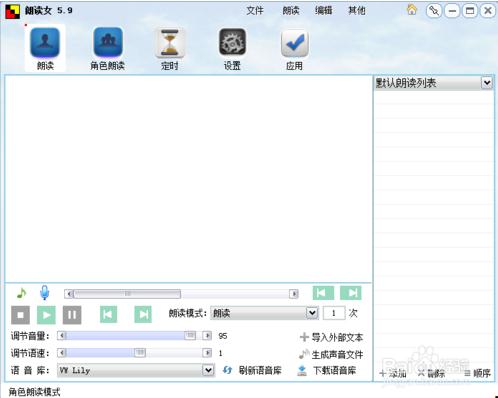The height and width of the screenshot is (398, 498).
Task: Click 生成声音文件 text link
Action: pyautogui.click(x=337, y=354)
